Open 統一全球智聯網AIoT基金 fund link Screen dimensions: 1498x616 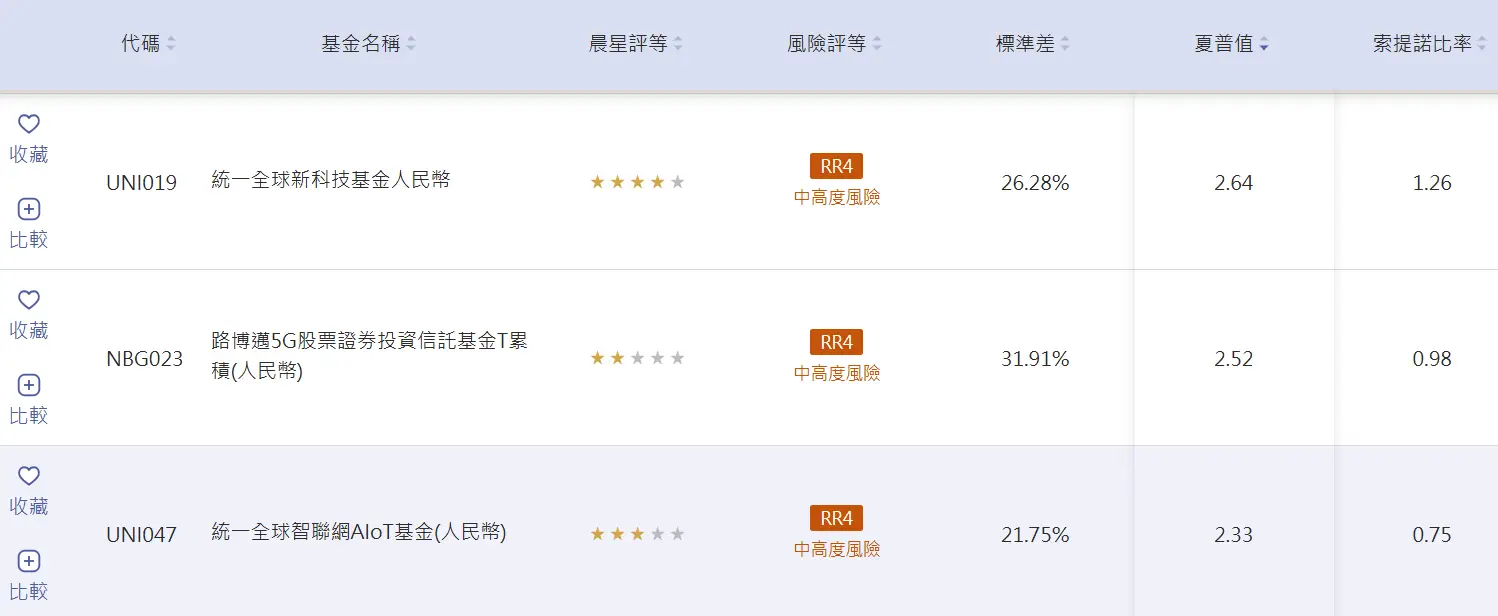[x=359, y=533]
